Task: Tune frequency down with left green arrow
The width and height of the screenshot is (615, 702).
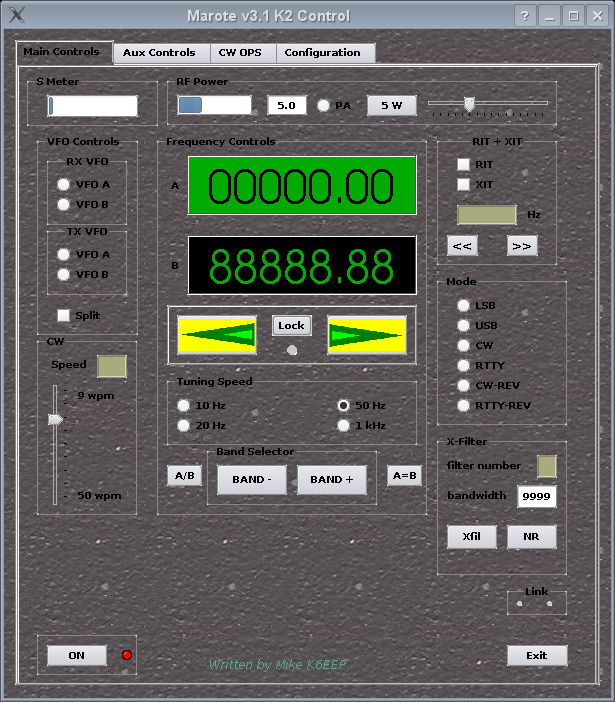Action: point(217,335)
